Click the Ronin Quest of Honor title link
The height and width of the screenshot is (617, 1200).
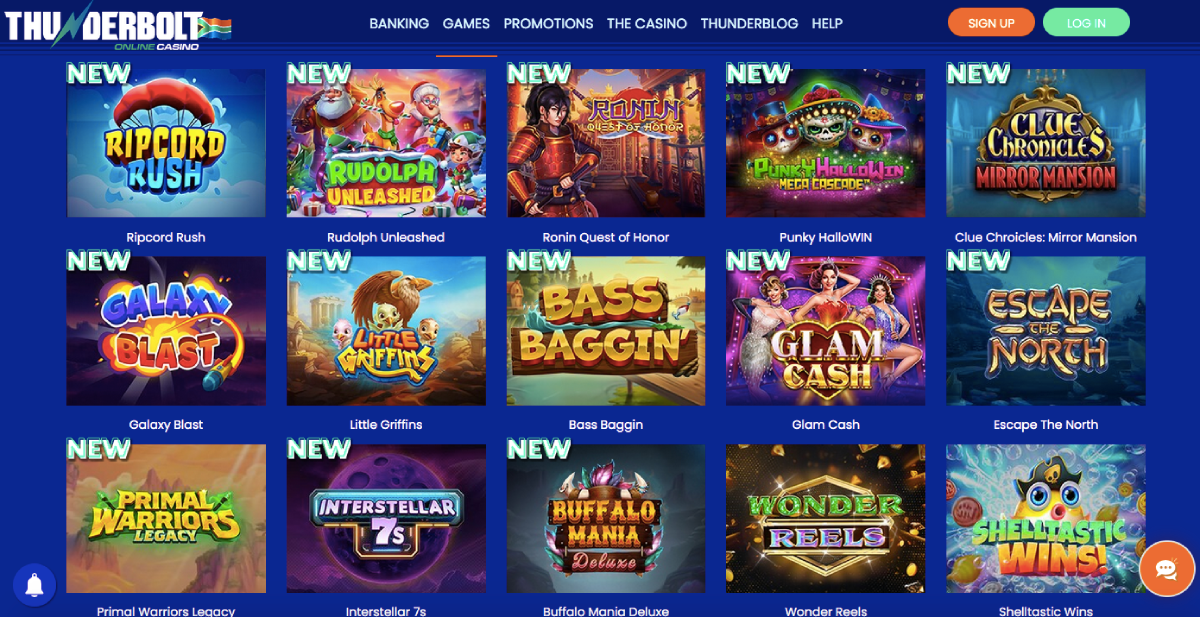[x=606, y=237]
